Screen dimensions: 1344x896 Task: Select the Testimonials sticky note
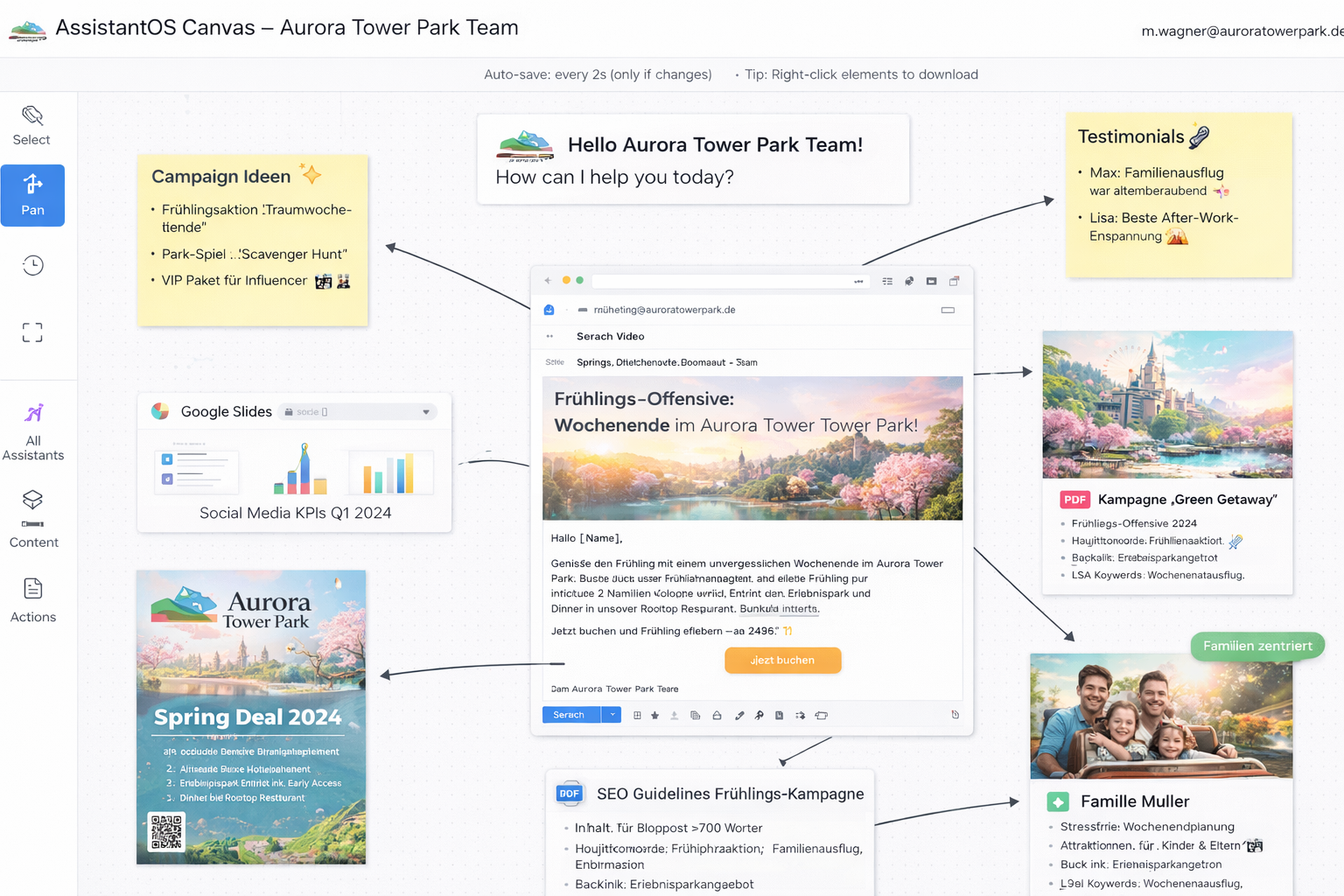[1179, 195]
